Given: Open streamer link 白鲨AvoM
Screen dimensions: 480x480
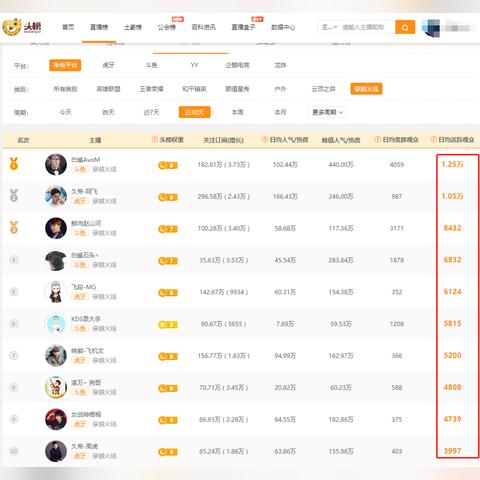Looking at the screenshot, I should [86, 160].
